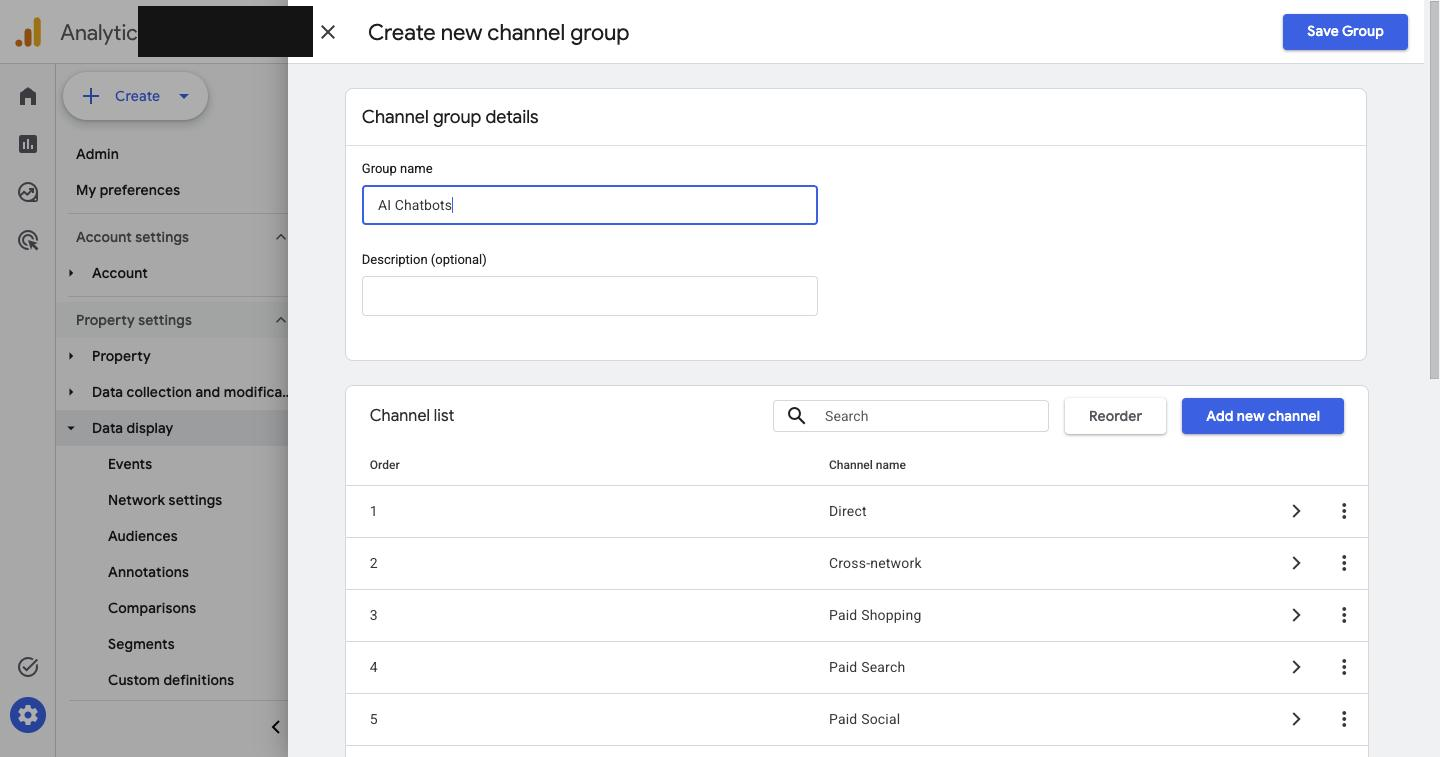This screenshot has height=757, width=1440.
Task: Open Network settings under Data display
Action: coord(165,500)
